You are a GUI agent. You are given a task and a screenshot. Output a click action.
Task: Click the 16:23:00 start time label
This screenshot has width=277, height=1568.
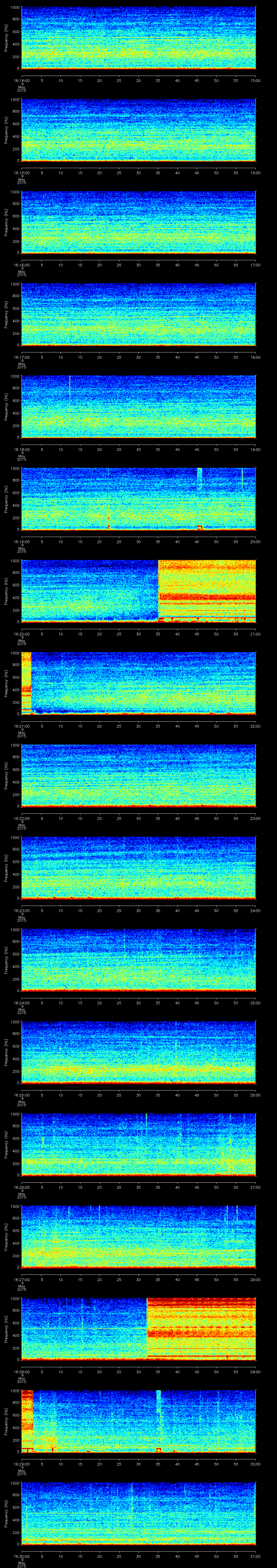coord(21,910)
